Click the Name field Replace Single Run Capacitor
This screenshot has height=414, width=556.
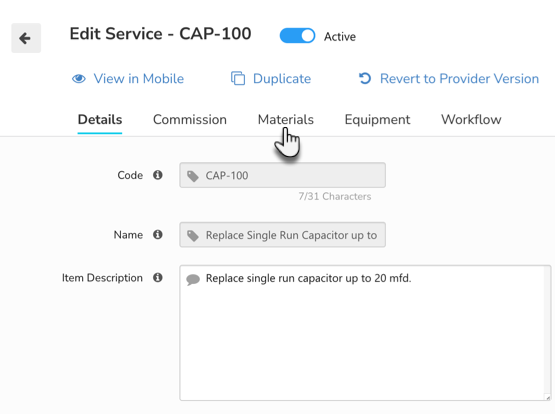283,235
